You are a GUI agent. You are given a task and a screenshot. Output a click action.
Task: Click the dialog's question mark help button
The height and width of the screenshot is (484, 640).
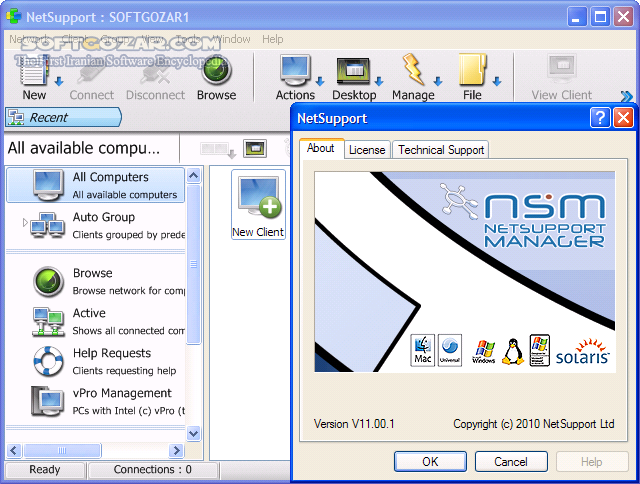point(600,118)
